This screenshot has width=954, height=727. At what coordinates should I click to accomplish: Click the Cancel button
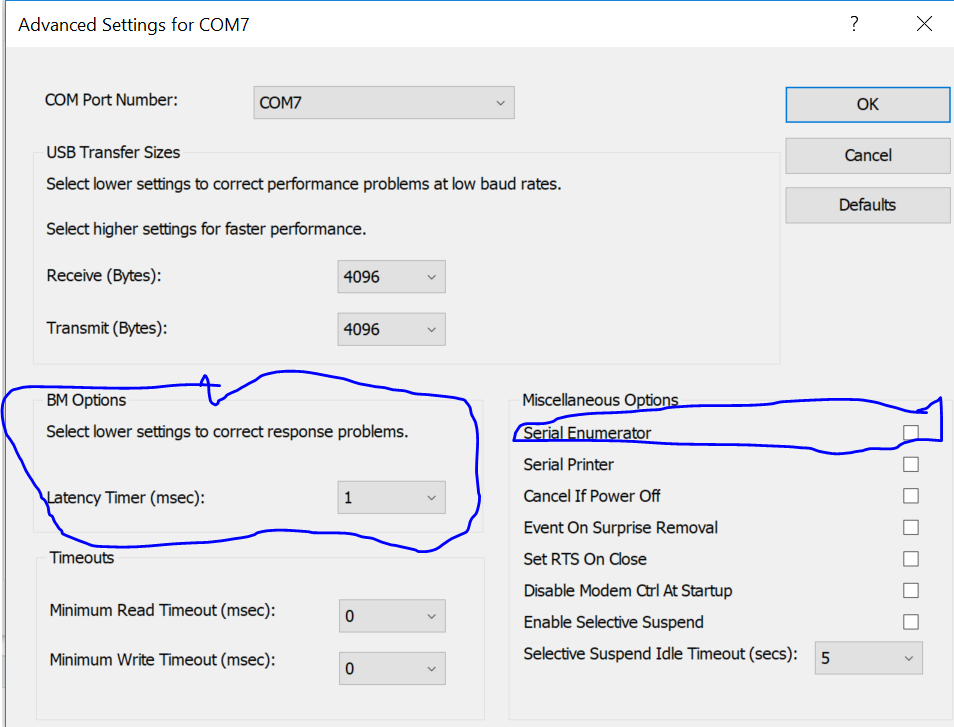pos(868,156)
